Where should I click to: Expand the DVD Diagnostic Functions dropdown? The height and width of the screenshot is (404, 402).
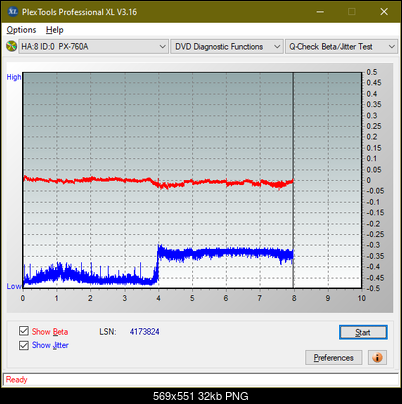tap(227, 47)
